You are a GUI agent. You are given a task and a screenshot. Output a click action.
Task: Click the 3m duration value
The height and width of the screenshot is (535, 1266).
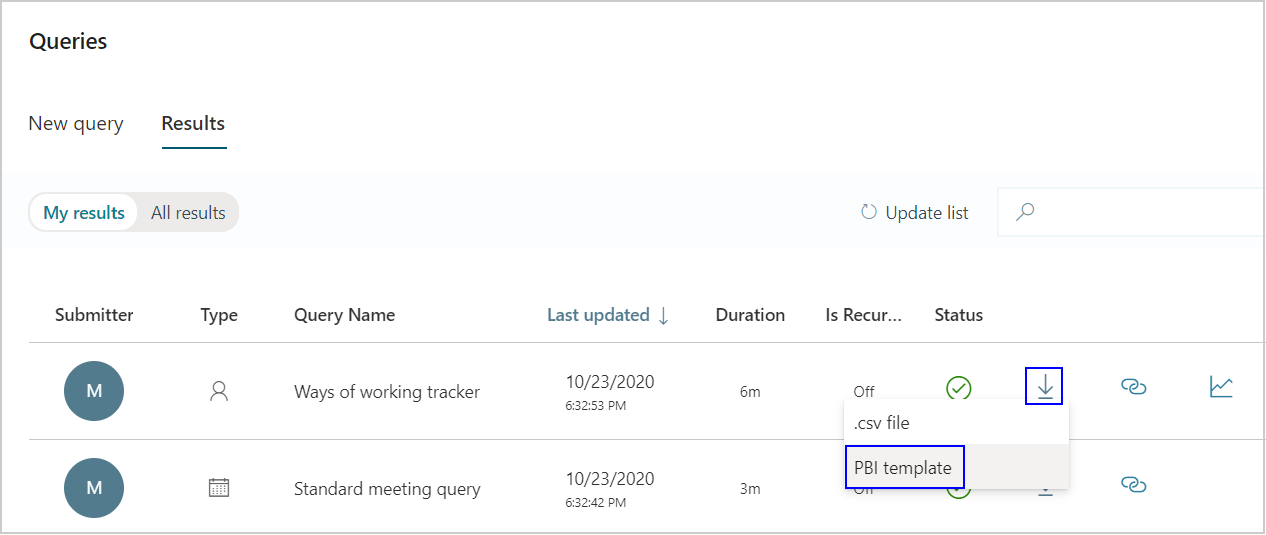(750, 489)
